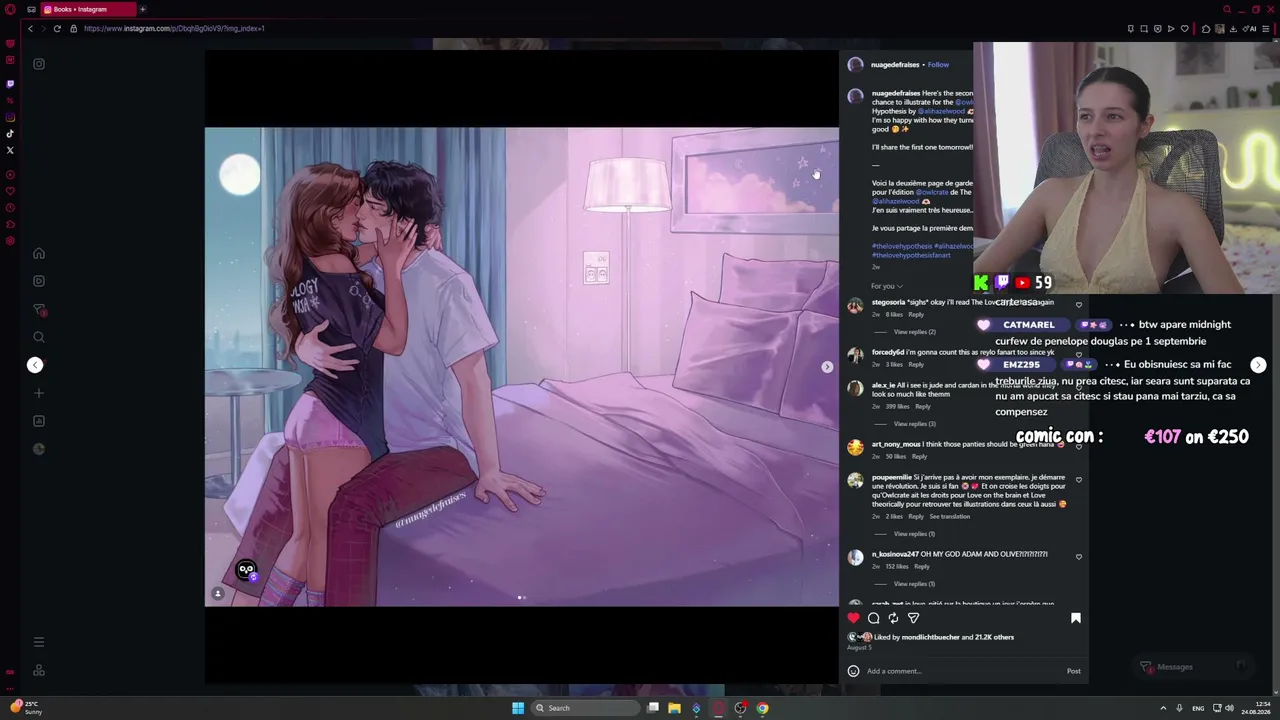Open Google Chrome from the taskbar

pos(762,708)
